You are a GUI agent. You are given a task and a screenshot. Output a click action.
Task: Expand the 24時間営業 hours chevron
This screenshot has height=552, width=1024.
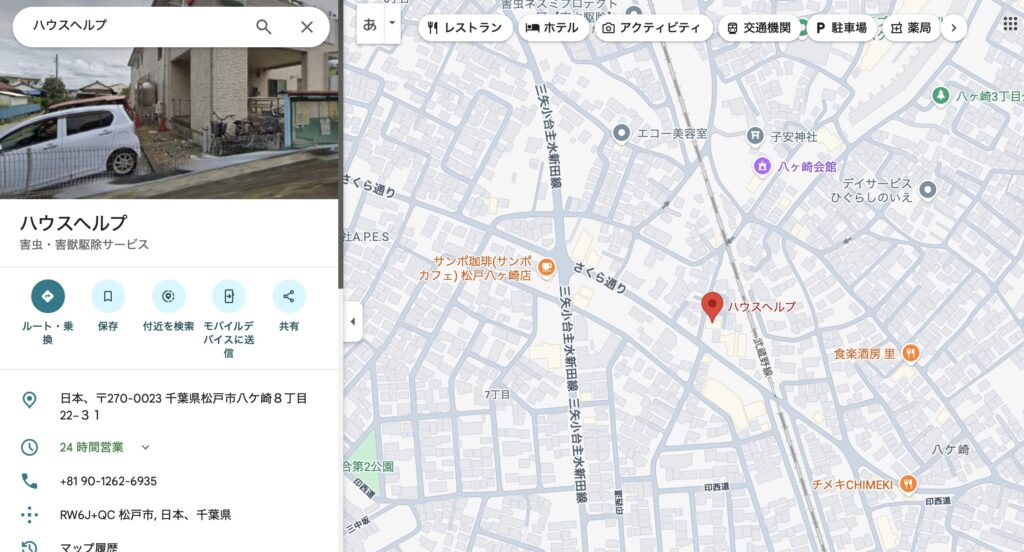[x=145, y=447]
